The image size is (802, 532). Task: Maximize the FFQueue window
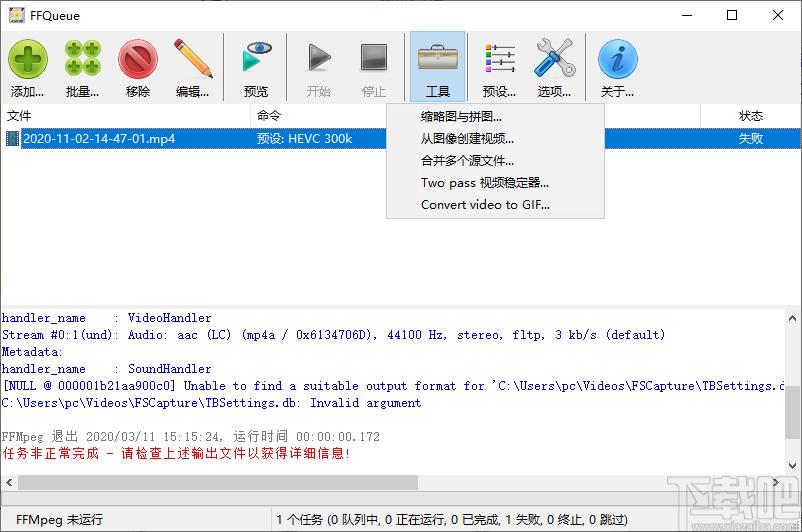click(x=732, y=15)
